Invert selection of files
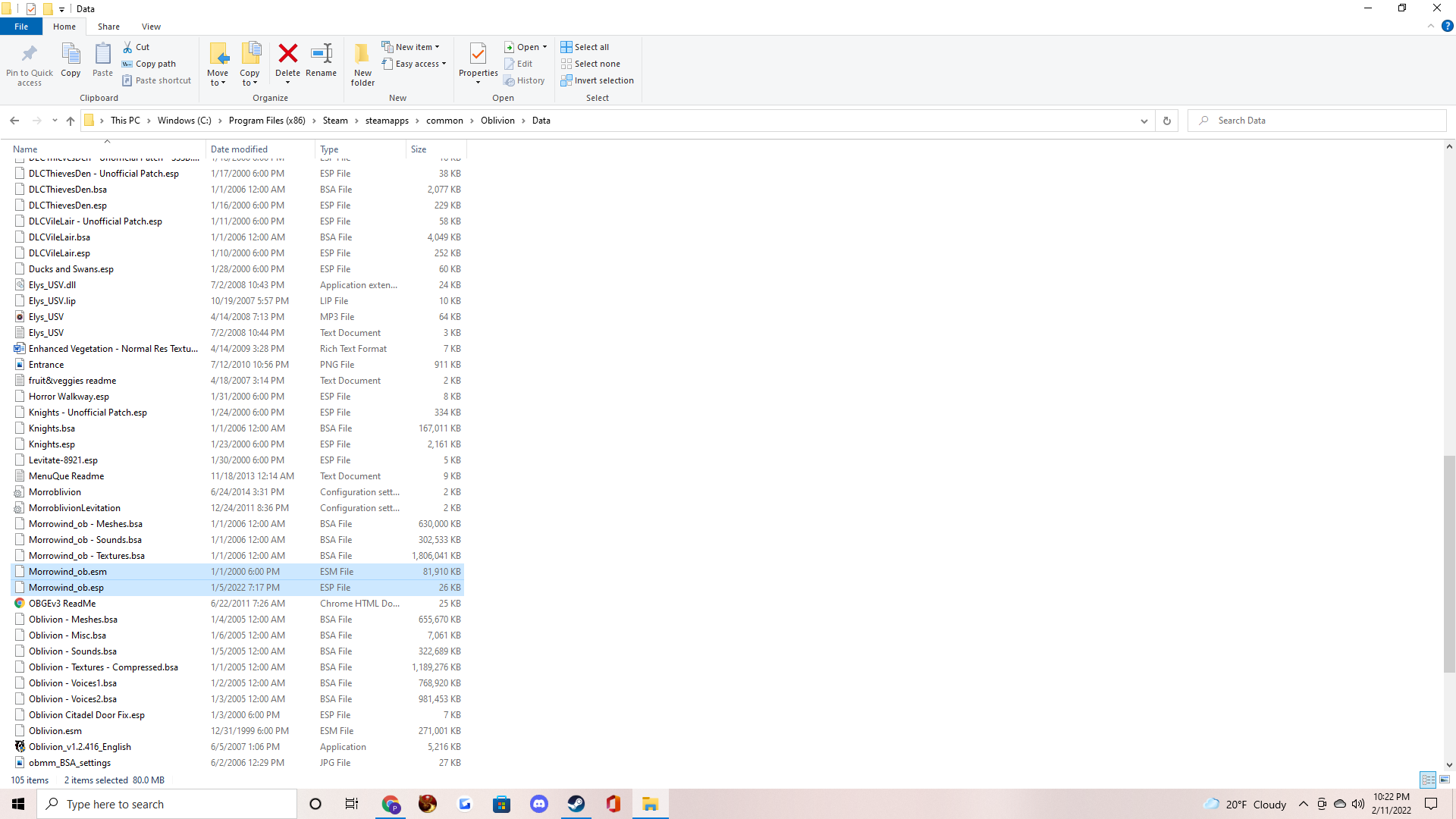Screen dimensions: 1456x819 click(x=598, y=80)
